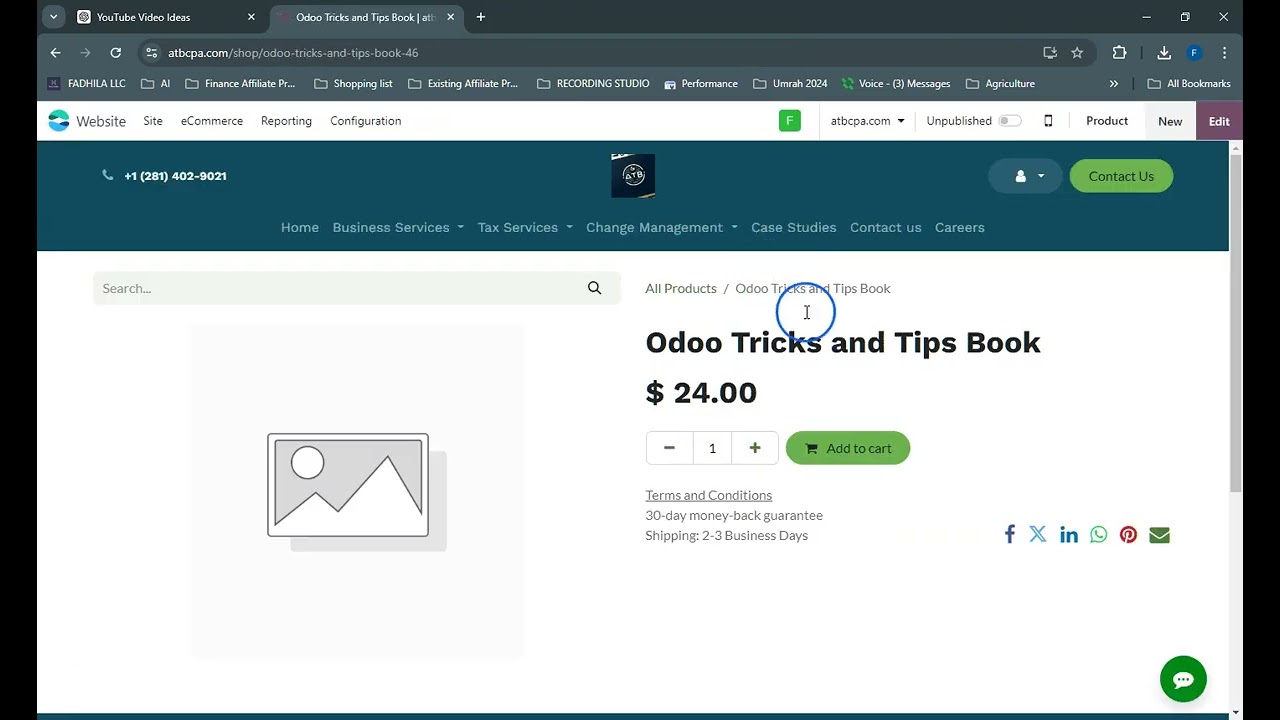1280x720 pixels.
Task: Reload the browser page
Action: click(116, 53)
